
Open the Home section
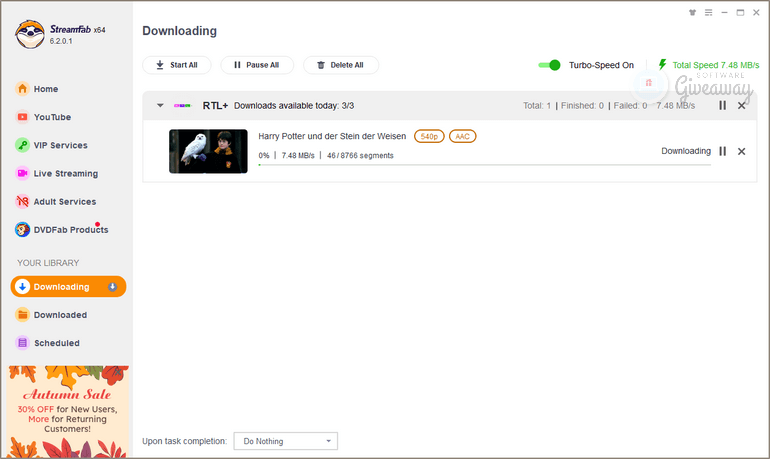(x=46, y=89)
